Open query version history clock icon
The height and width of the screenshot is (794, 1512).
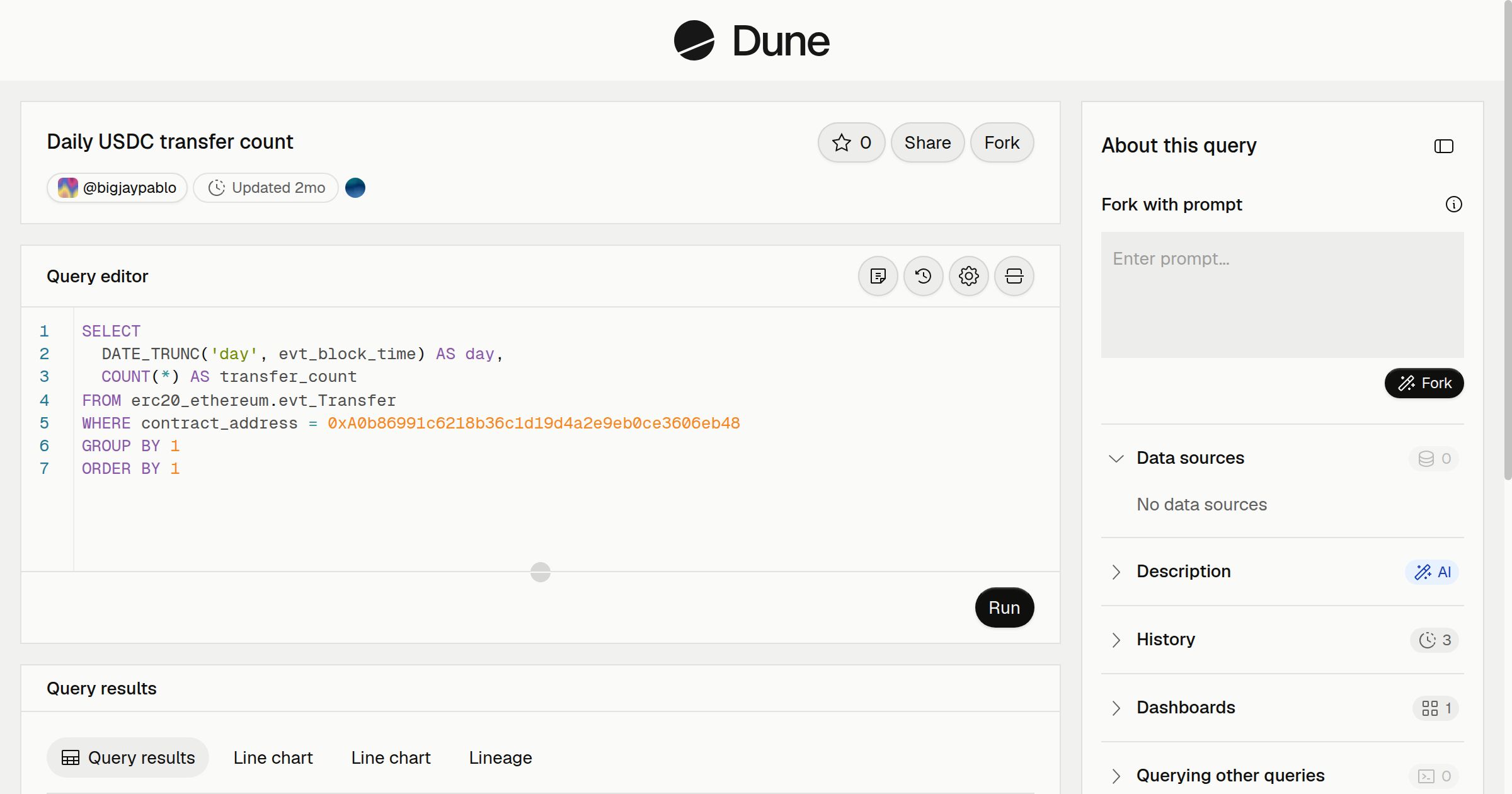click(x=923, y=276)
